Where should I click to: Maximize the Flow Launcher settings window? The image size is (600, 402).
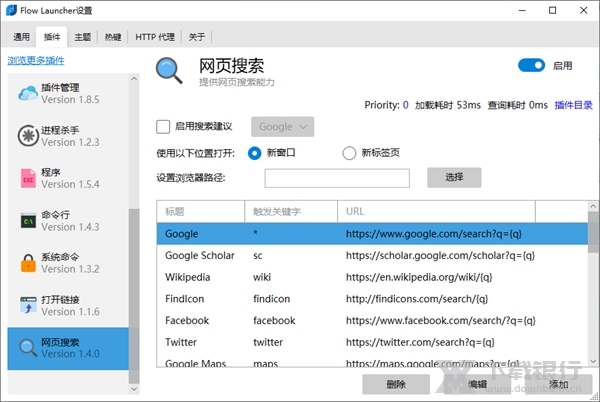click(x=553, y=10)
